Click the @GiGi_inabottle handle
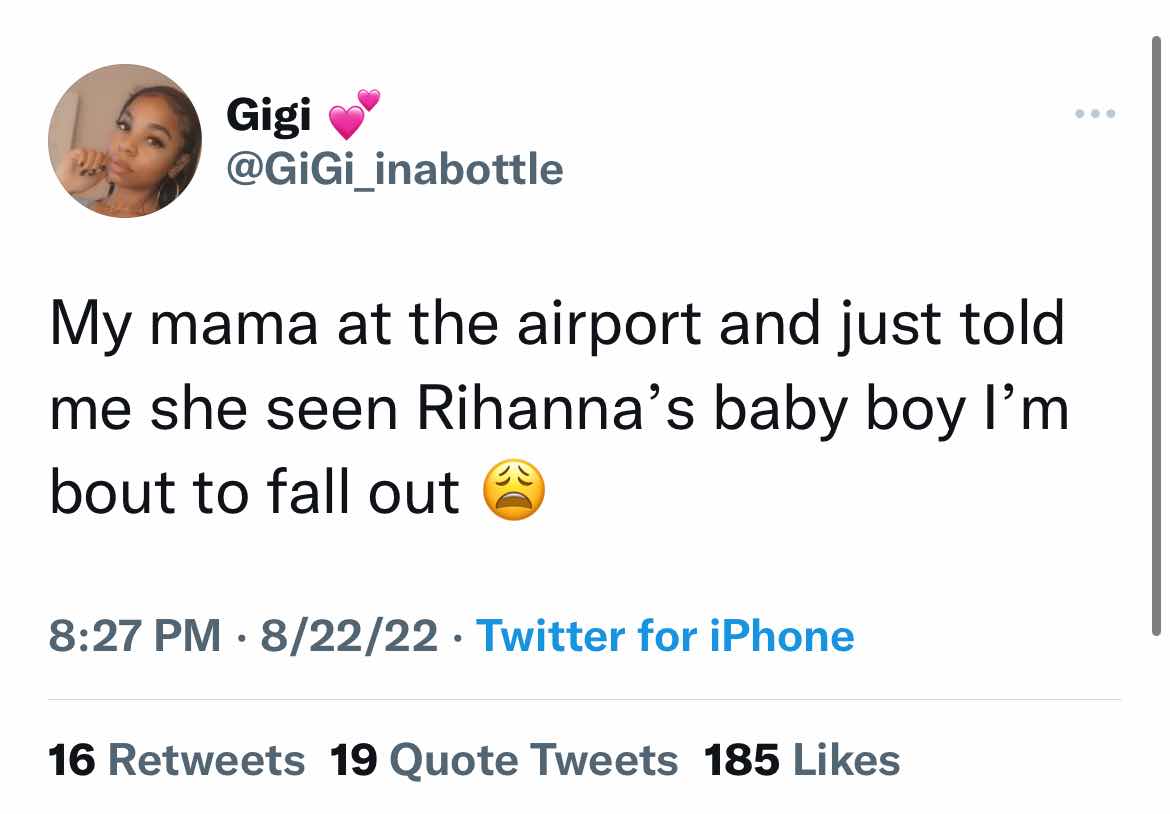Viewport: 1170px width, 814px height. tap(395, 168)
